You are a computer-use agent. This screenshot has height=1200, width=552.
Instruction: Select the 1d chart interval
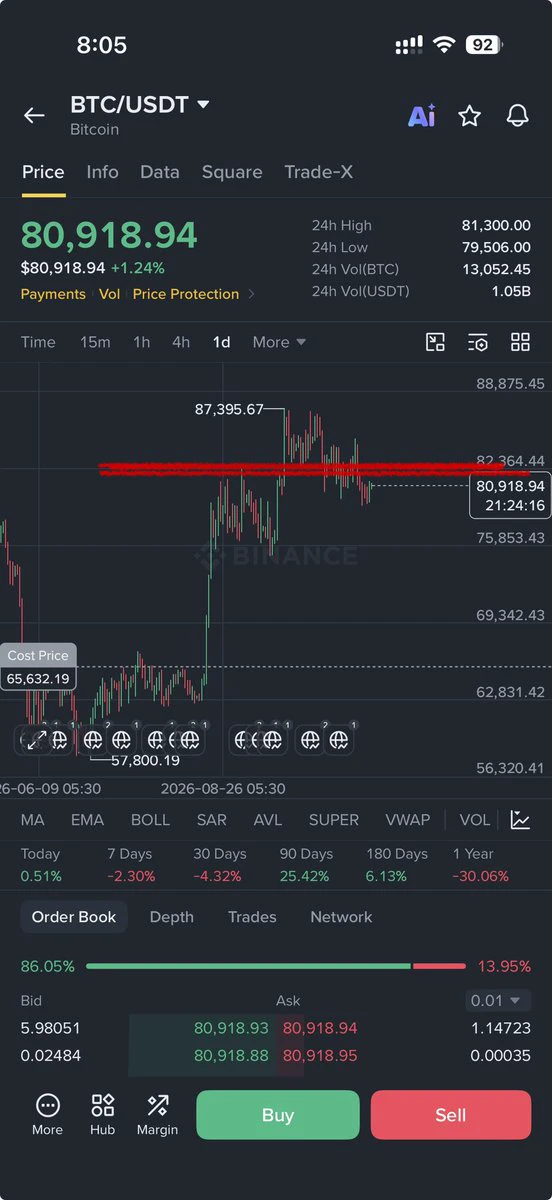221,342
